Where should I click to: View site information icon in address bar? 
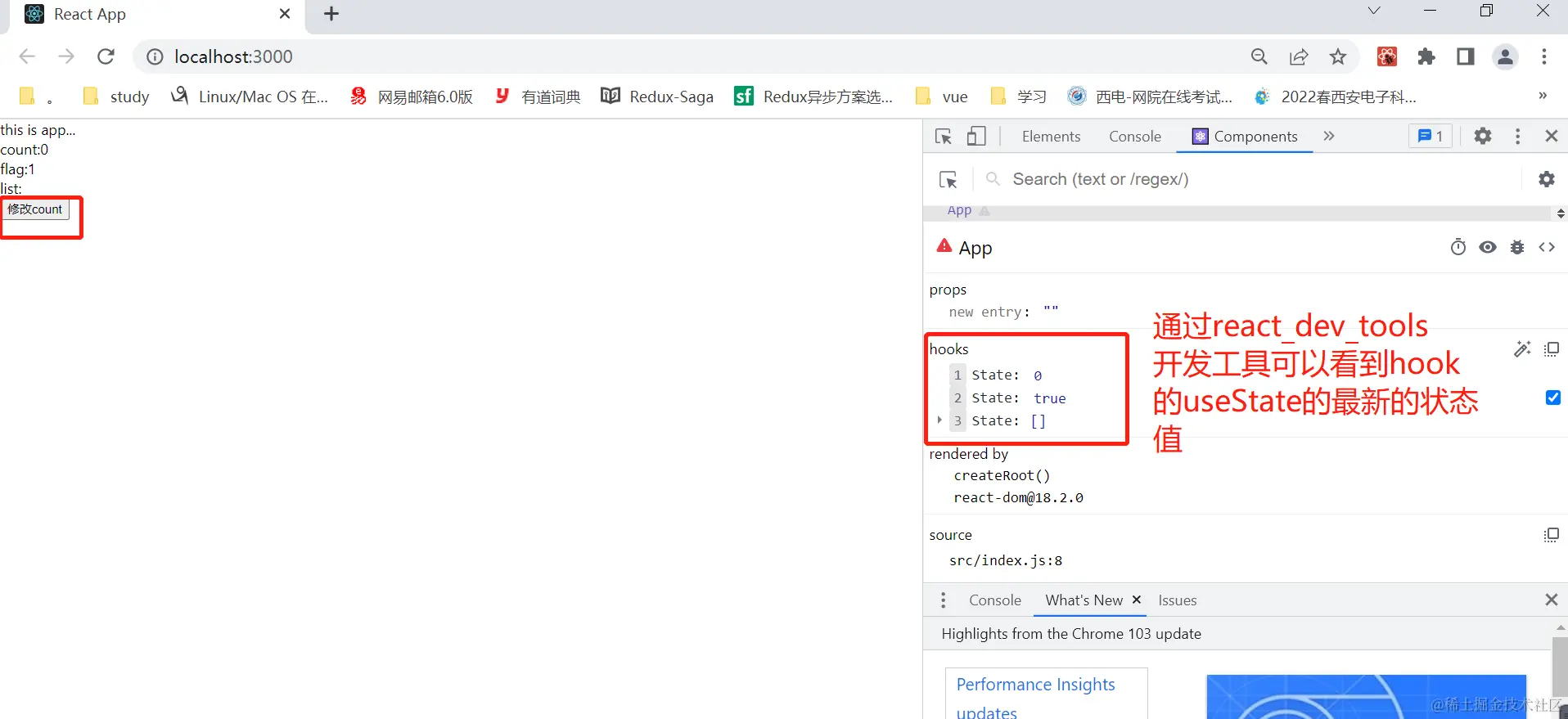(x=155, y=56)
